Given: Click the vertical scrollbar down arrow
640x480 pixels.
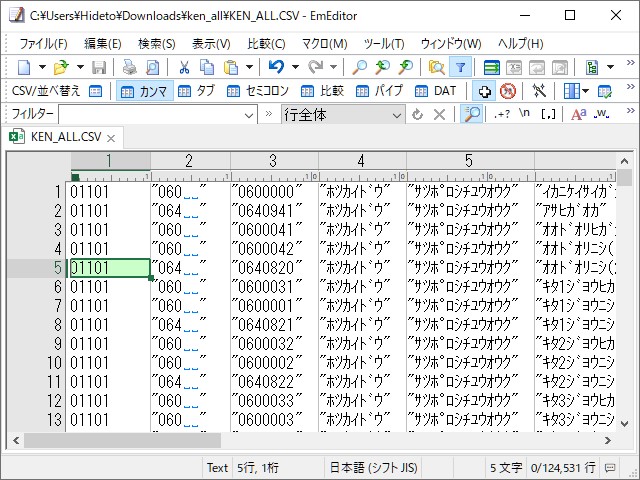Looking at the screenshot, I should [624, 423].
